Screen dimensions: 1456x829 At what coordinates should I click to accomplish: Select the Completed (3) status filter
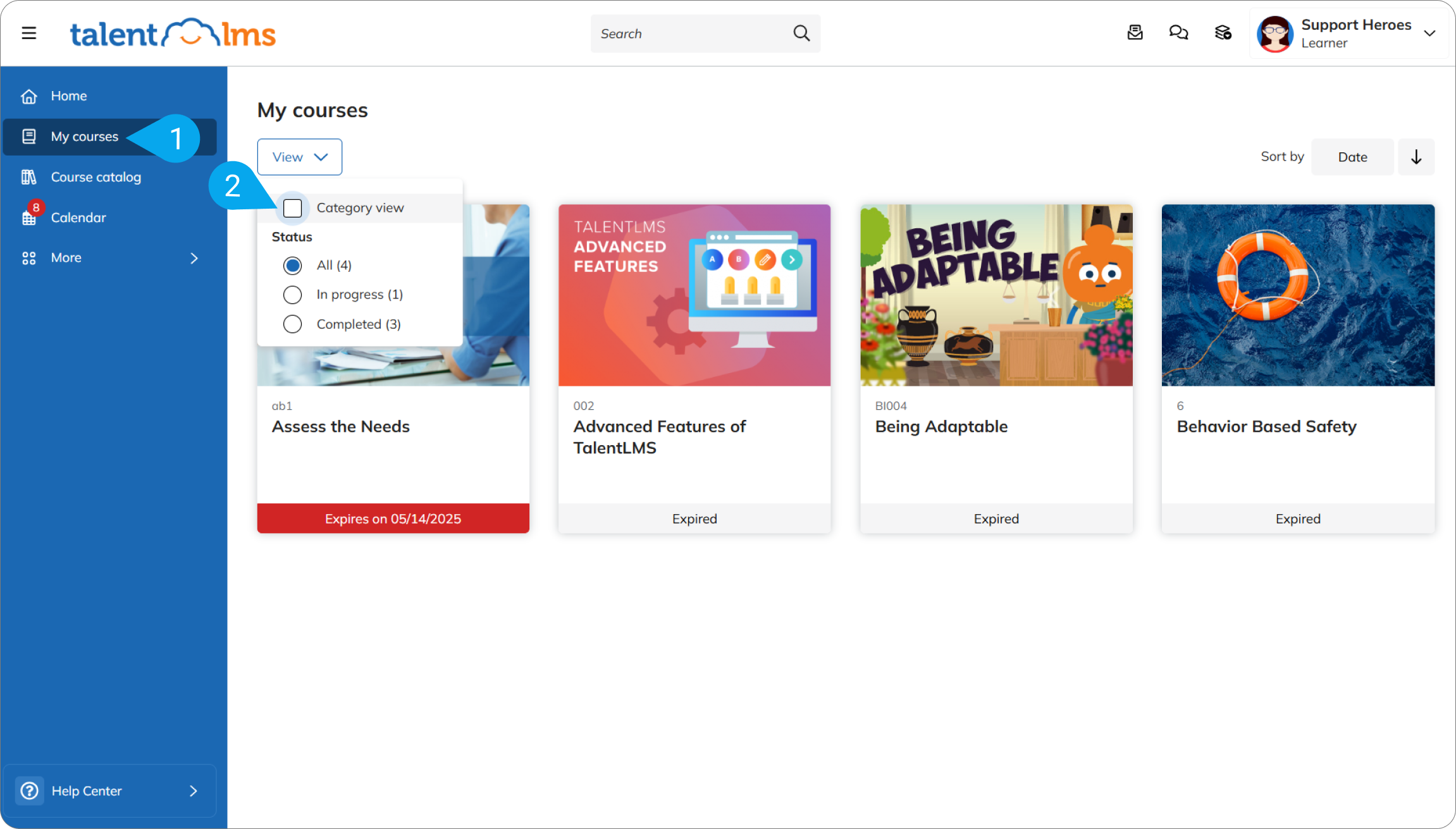(x=292, y=324)
